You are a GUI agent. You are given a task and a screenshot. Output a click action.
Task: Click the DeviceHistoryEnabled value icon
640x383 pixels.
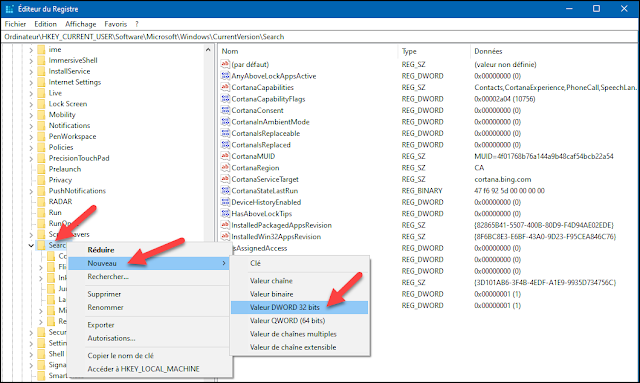coord(225,202)
